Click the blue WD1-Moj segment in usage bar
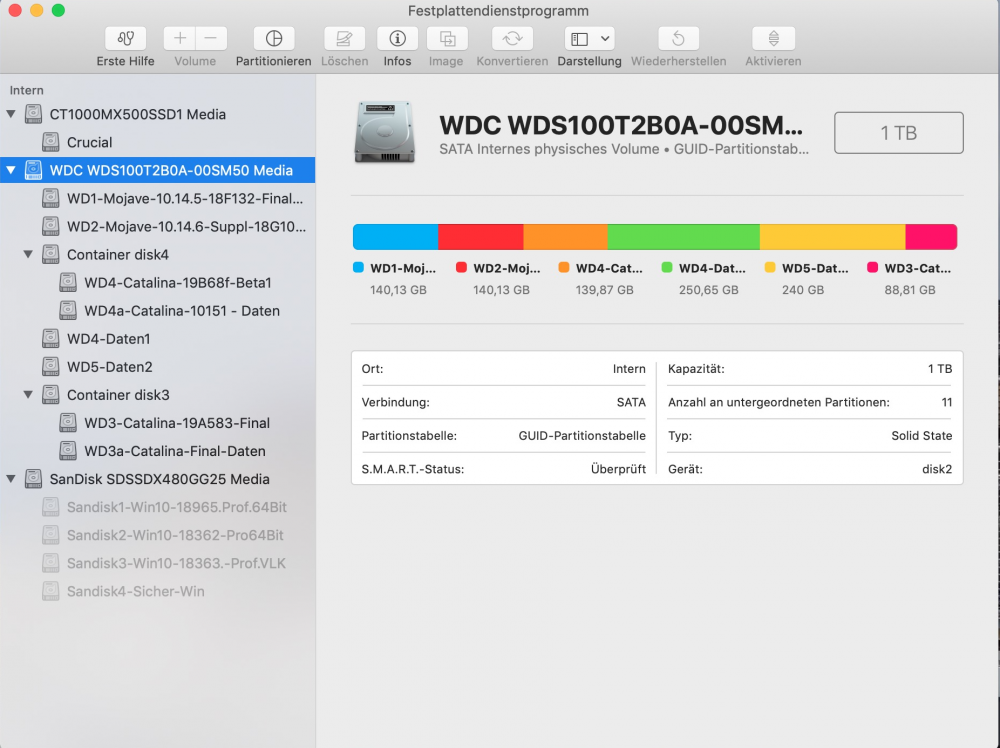The image size is (1000, 748). pyautogui.click(x=395, y=237)
